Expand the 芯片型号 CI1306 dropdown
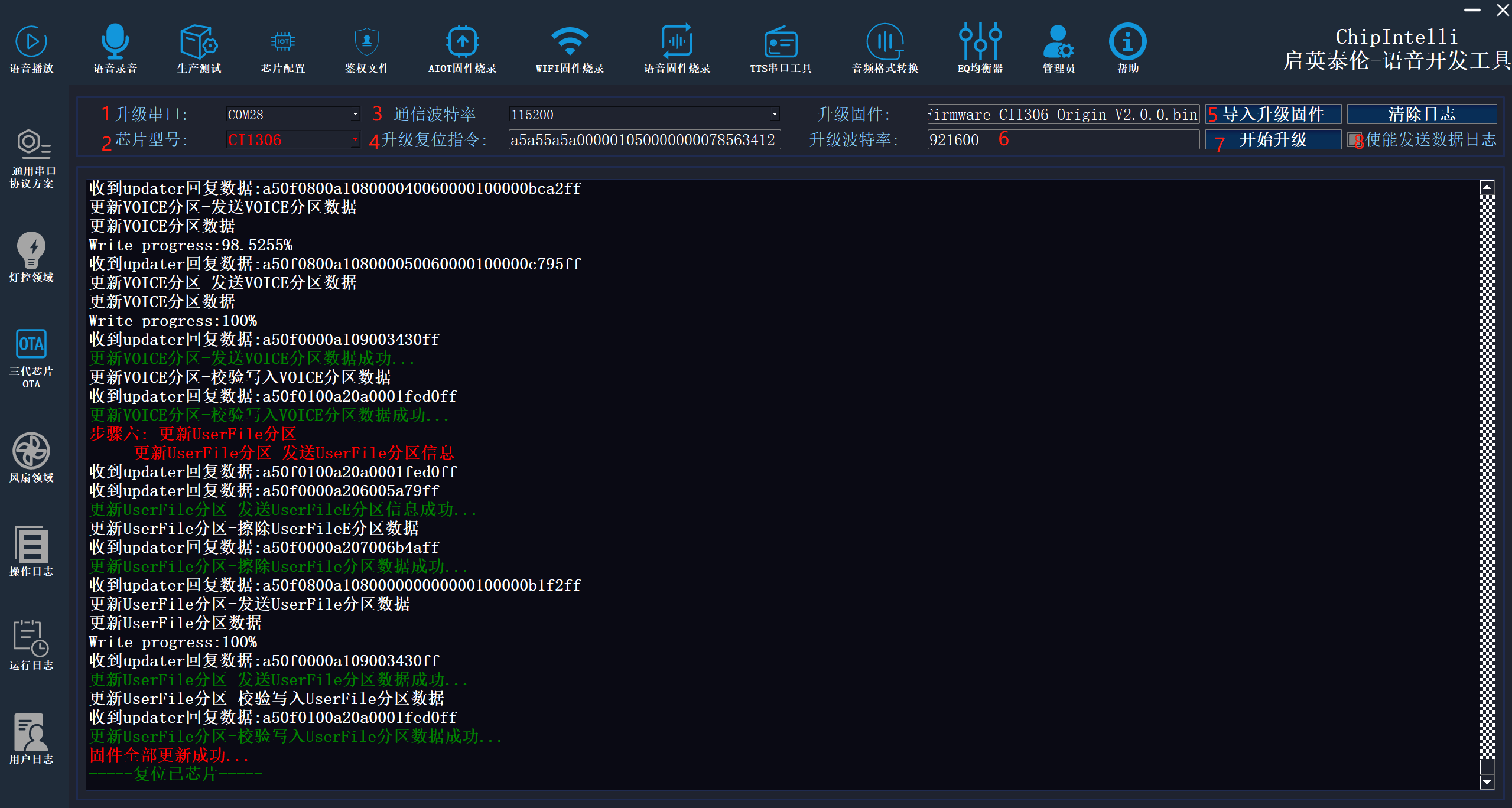Screen dimensions: 1512x808 pyautogui.click(x=355, y=140)
